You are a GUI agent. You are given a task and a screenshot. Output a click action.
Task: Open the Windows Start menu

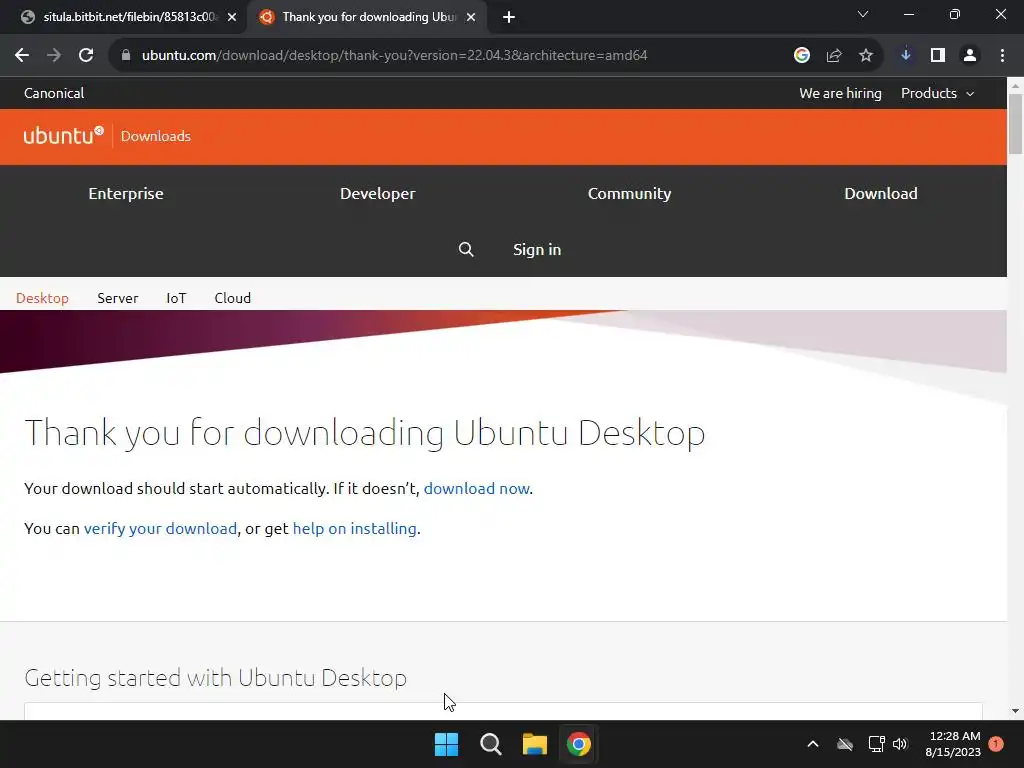click(447, 744)
